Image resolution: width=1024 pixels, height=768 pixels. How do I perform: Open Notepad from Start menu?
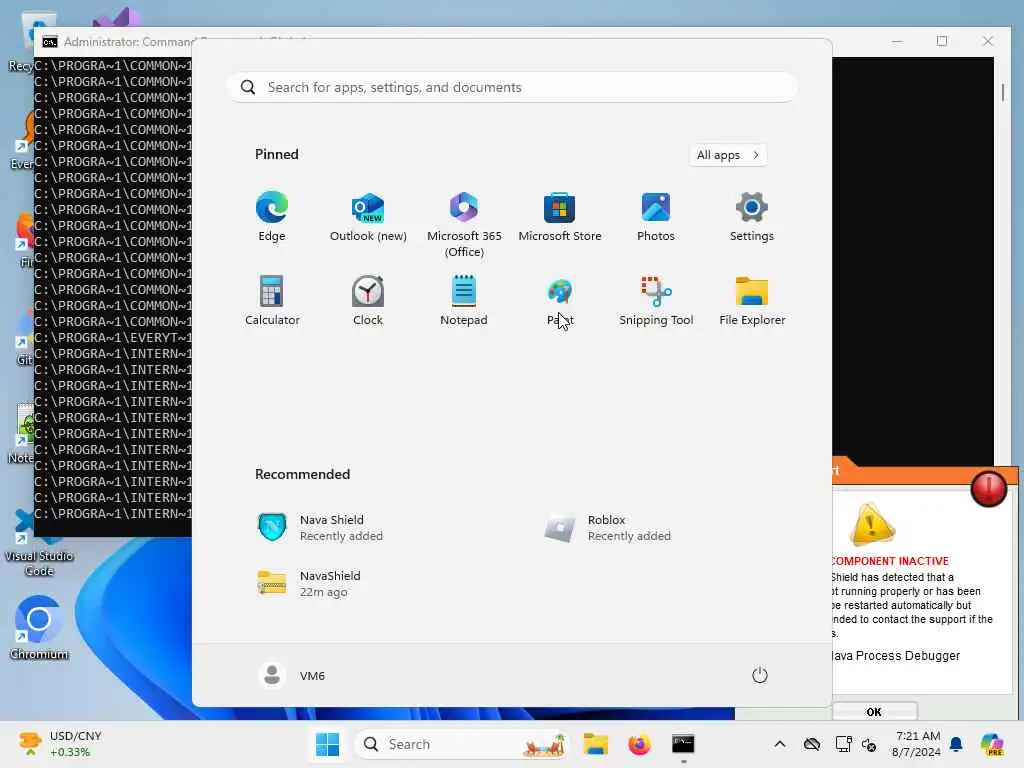pos(464,301)
